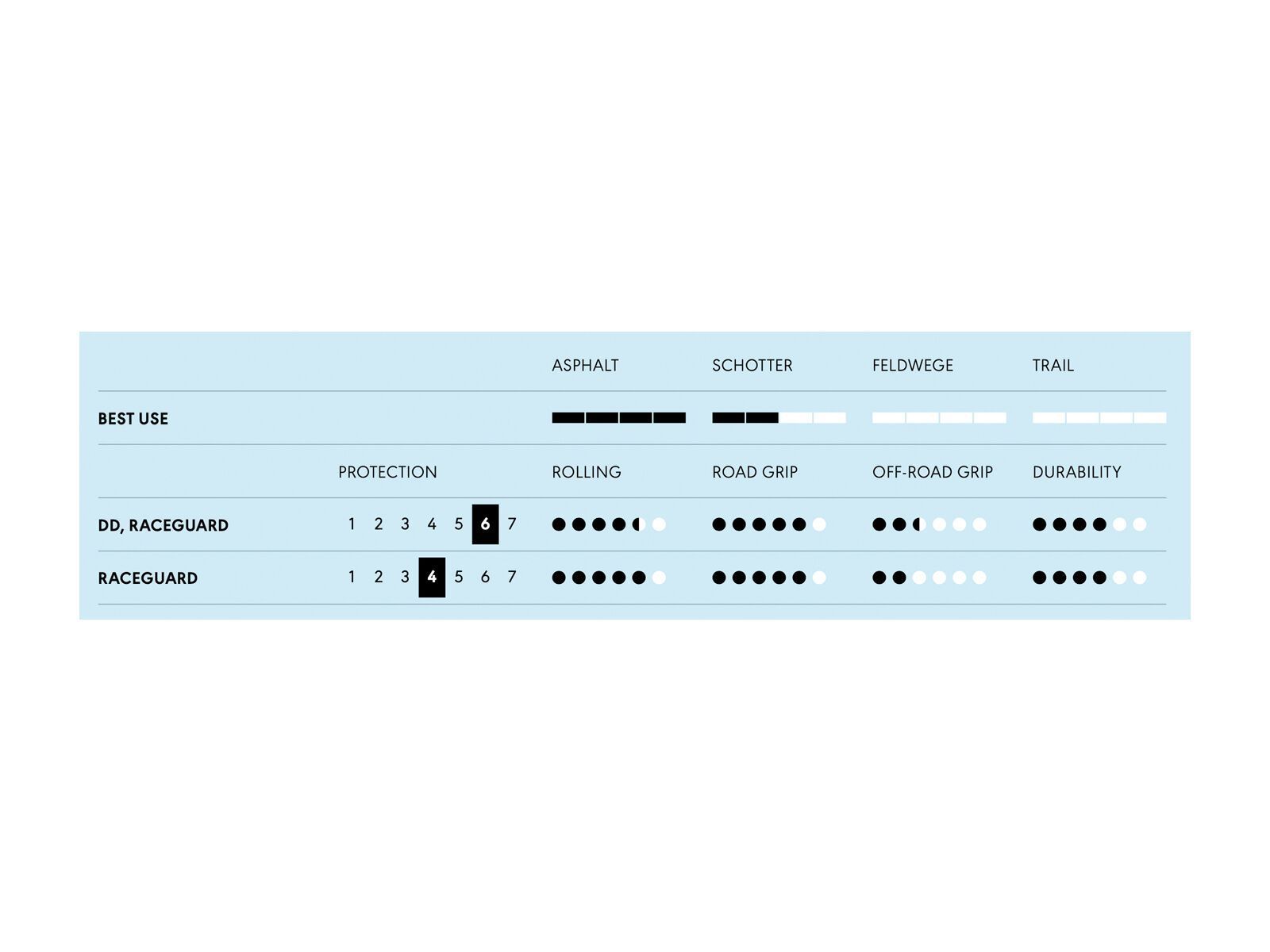
Task: Choose protection level 3 in DD, RaceGuard row
Action: point(405,524)
